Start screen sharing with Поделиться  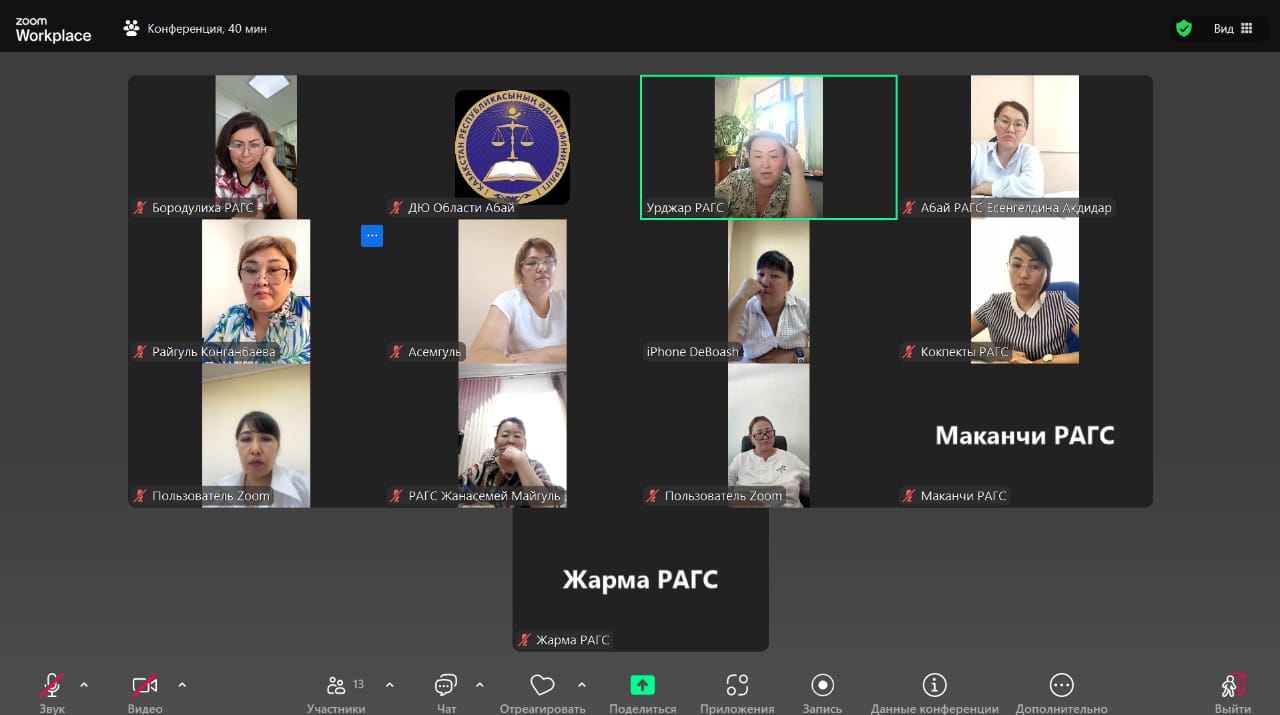(x=642, y=686)
